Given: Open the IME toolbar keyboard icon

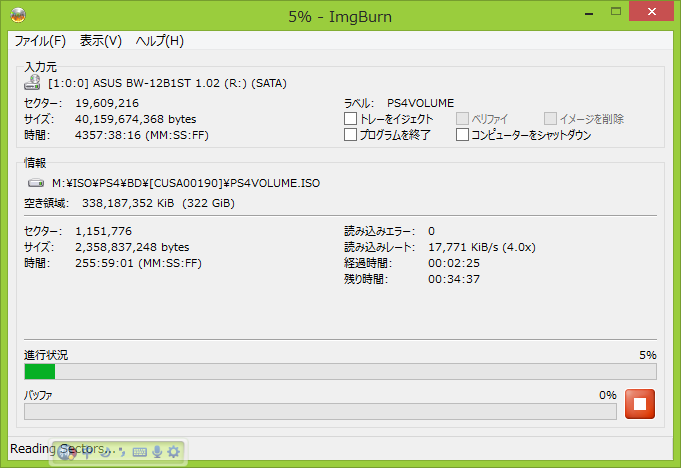Looking at the screenshot, I should tap(140, 452).
